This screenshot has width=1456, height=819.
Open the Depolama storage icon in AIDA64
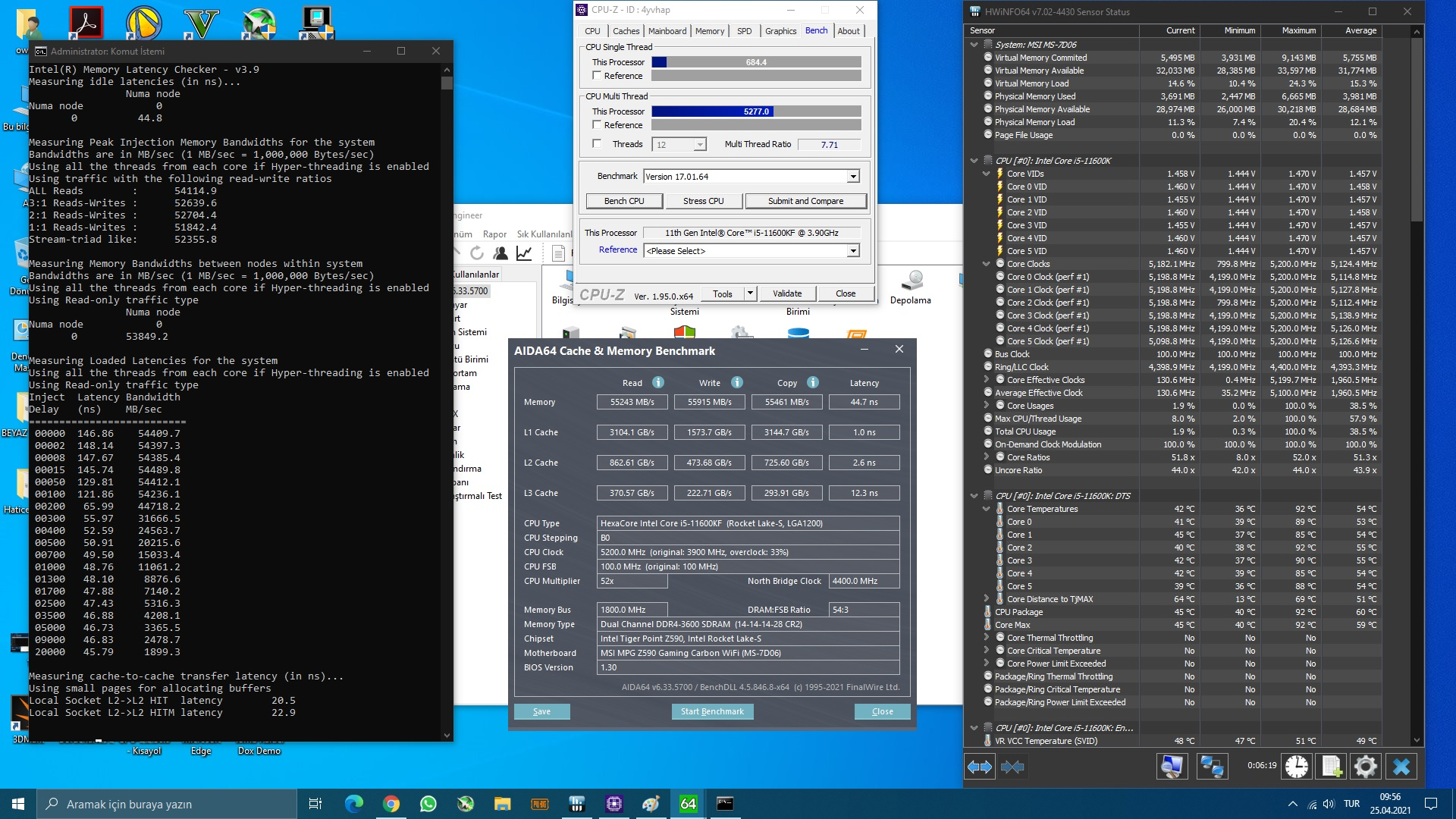(x=911, y=287)
